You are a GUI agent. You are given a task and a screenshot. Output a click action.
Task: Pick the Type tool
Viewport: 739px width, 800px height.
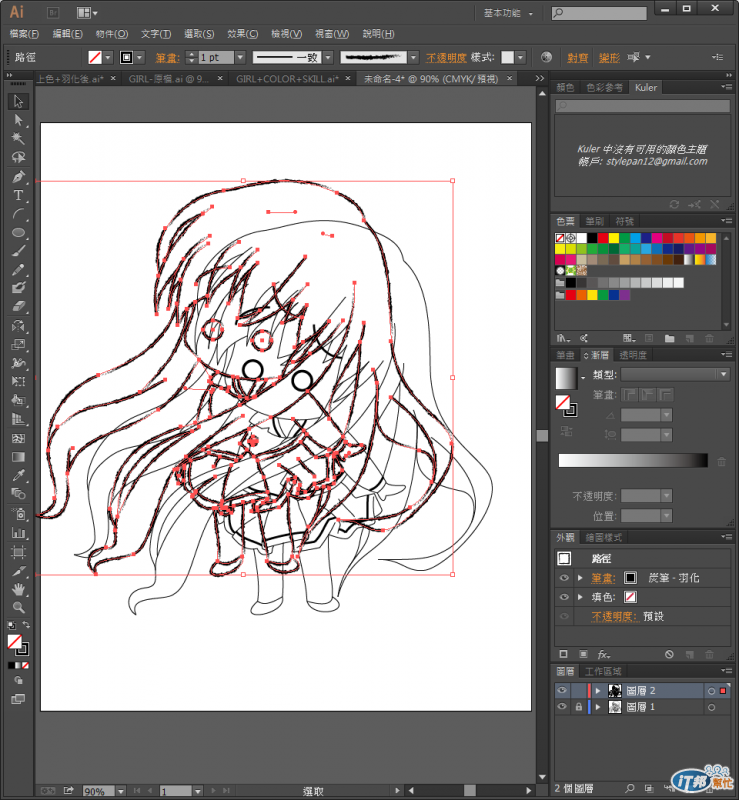18,195
